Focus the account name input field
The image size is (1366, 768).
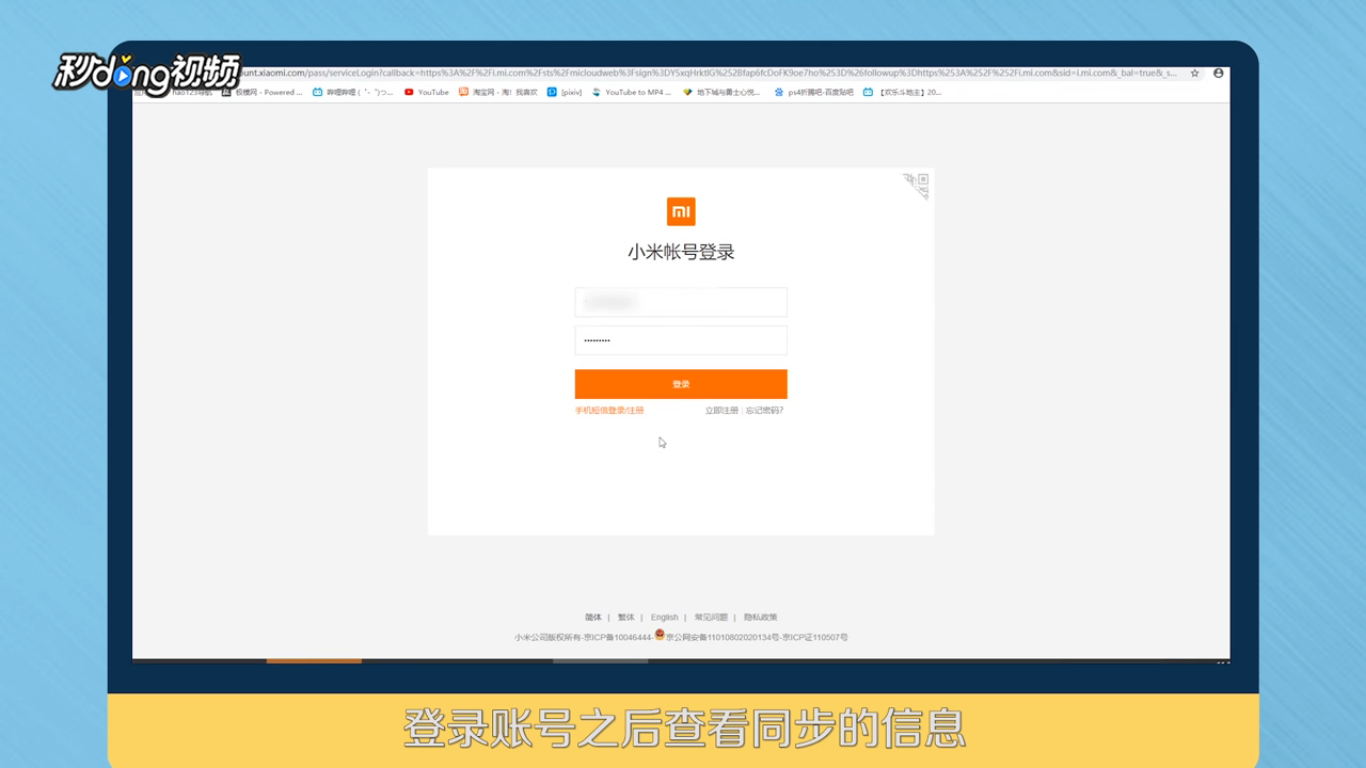tap(681, 302)
